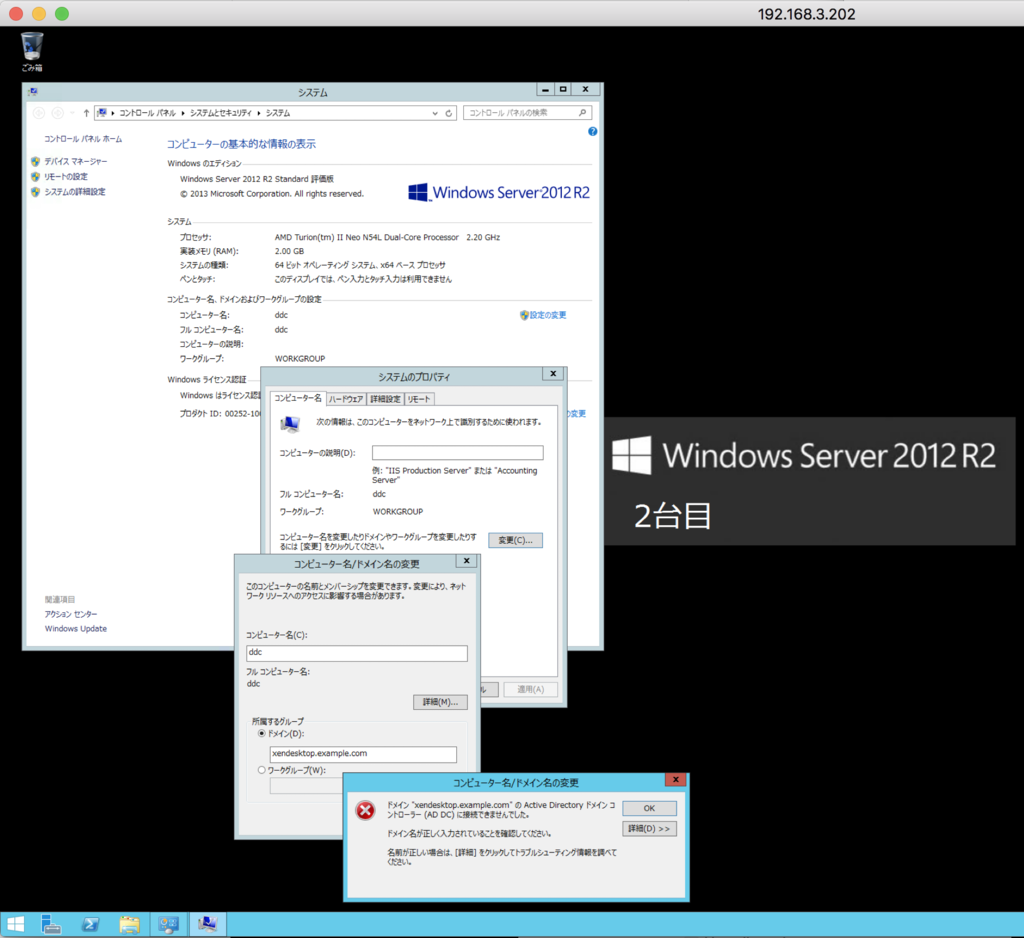Select the Domain radio button
This screenshot has height=938, width=1024.
tap(262, 734)
